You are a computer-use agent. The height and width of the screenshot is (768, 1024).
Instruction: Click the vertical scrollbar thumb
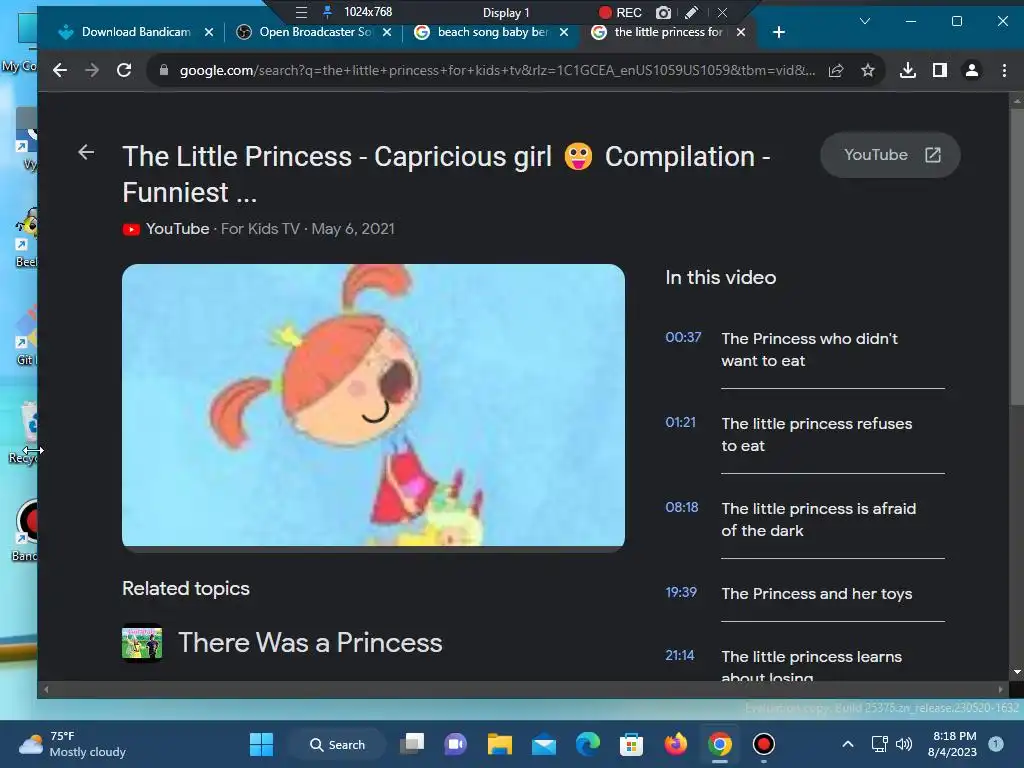click(1016, 255)
